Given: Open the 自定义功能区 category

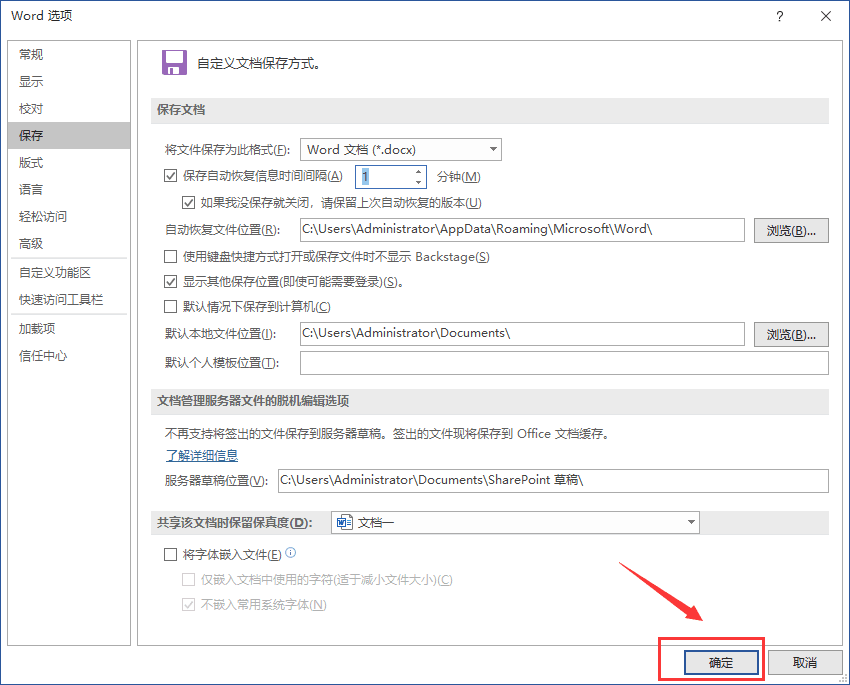Looking at the screenshot, I should (x=69, y=273).
